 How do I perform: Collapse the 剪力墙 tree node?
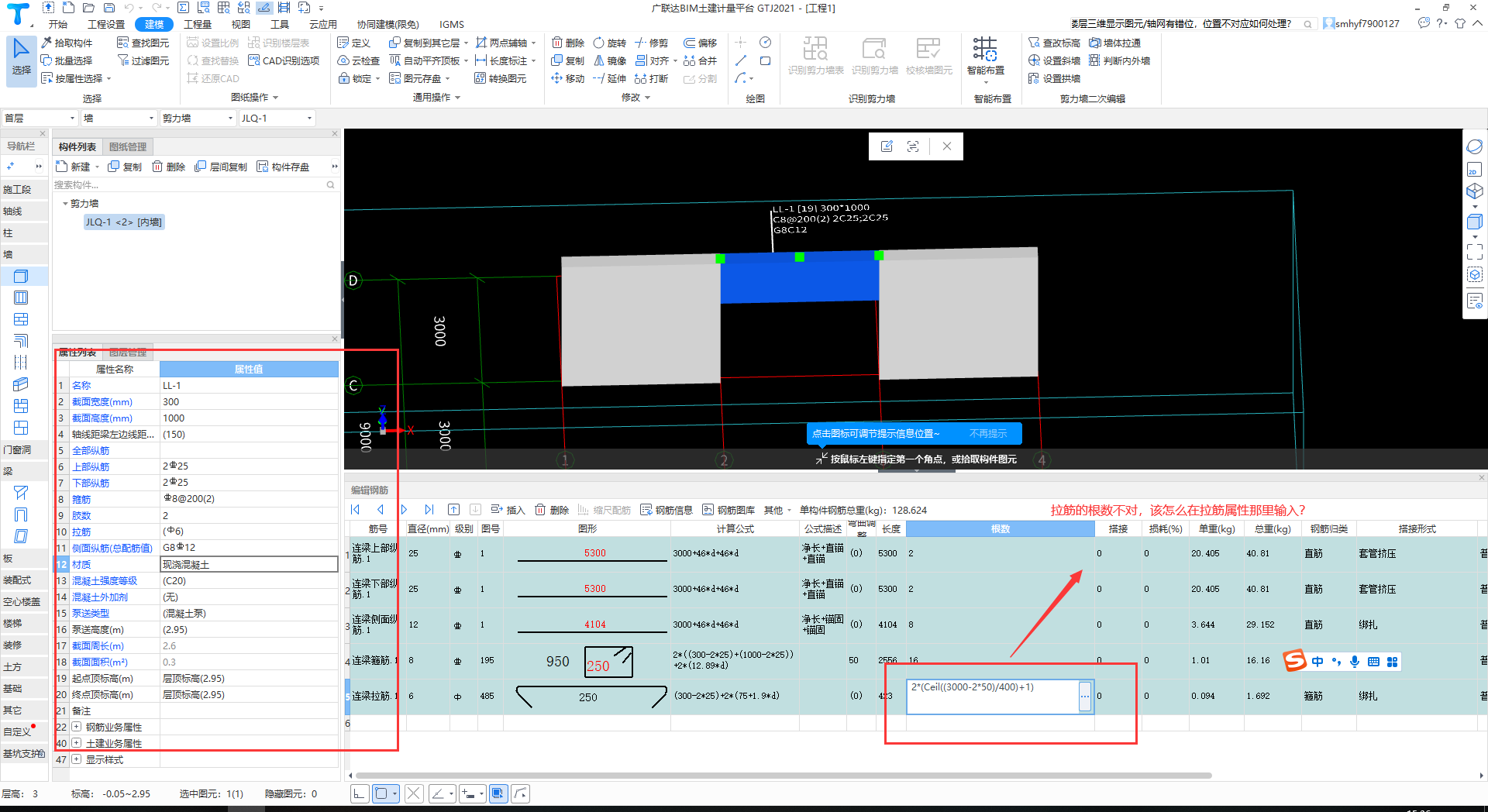65,204
